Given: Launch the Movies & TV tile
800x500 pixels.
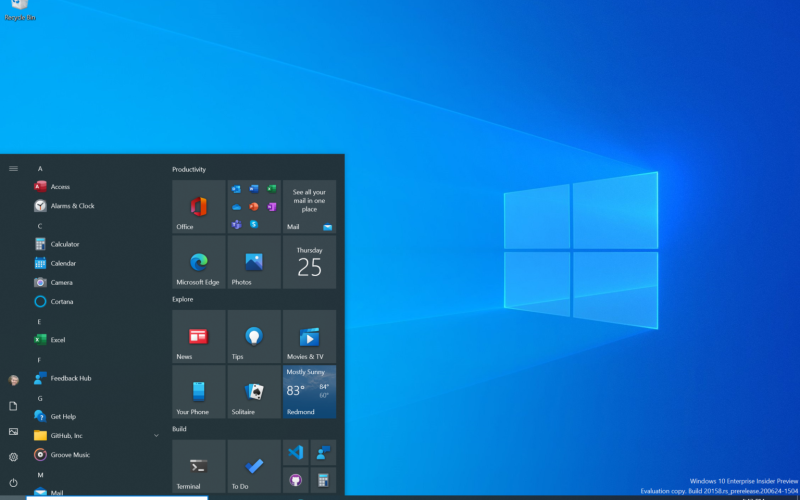Looking at the screenshot, I should pyautogui.click(x=309, y=337).
